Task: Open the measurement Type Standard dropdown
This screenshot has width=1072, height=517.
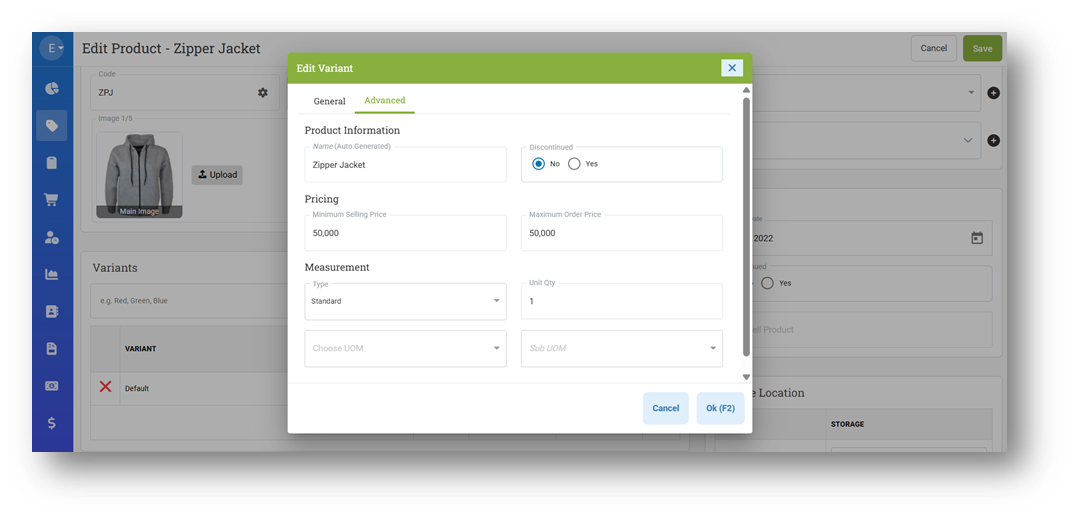Action: point(405,302)
